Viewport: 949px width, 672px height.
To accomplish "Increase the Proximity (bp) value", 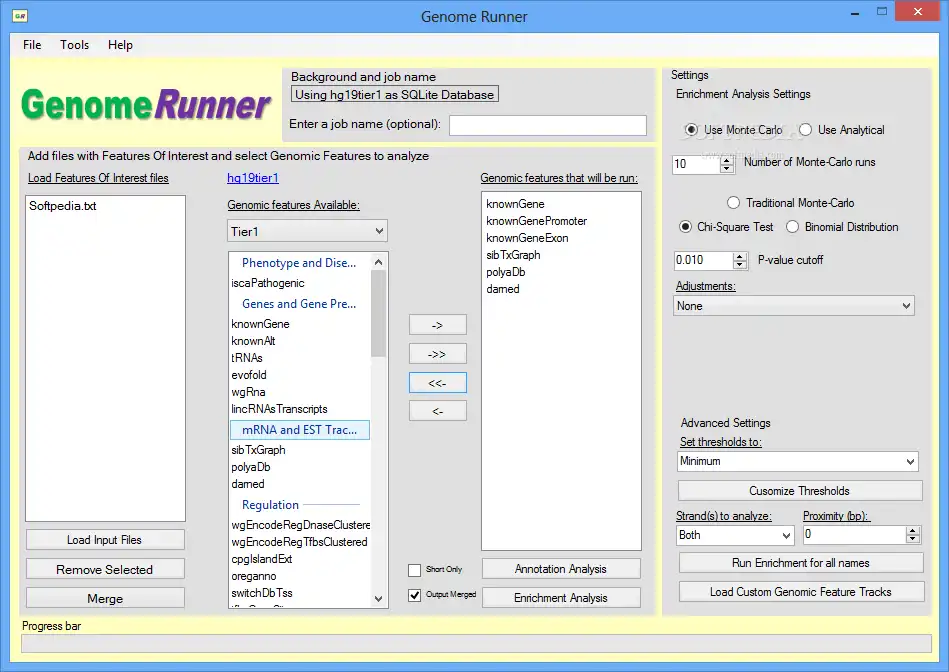I will [913, 531].
